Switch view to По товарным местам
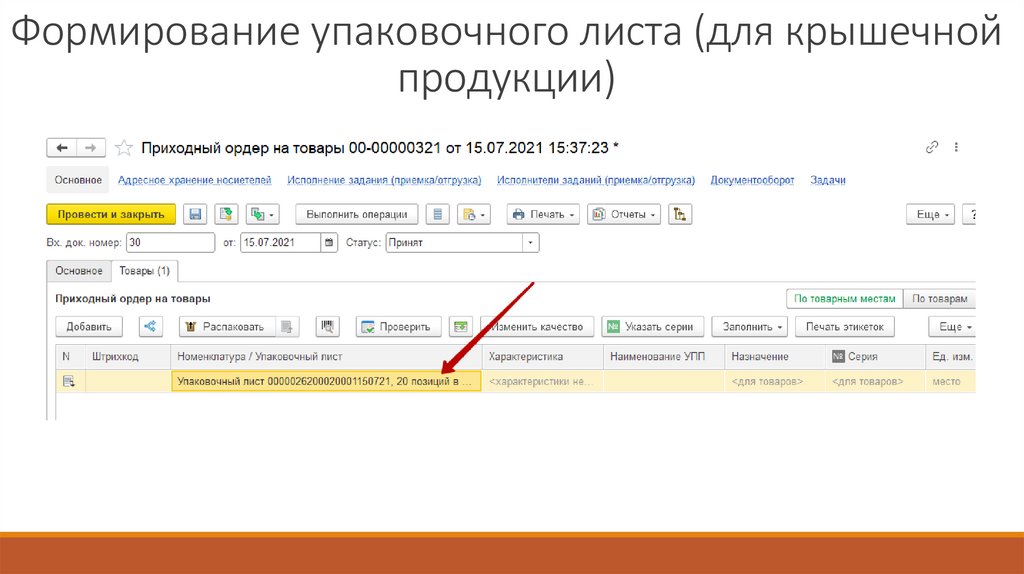Viewport: 1024px width, 574px height. (x=843, y=299)
